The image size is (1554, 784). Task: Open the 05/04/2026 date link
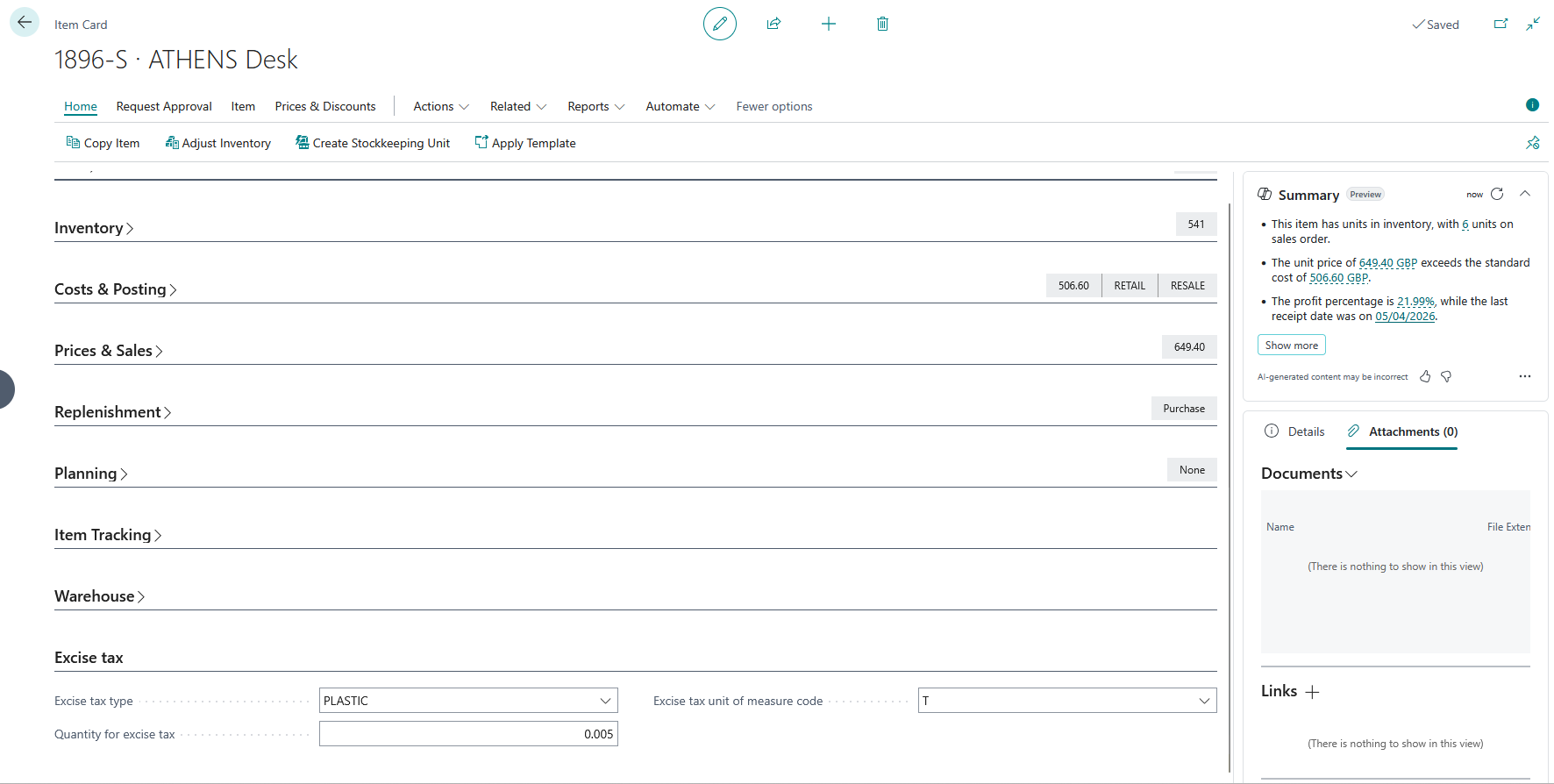pyautogui.click(x=1405, y=317)
